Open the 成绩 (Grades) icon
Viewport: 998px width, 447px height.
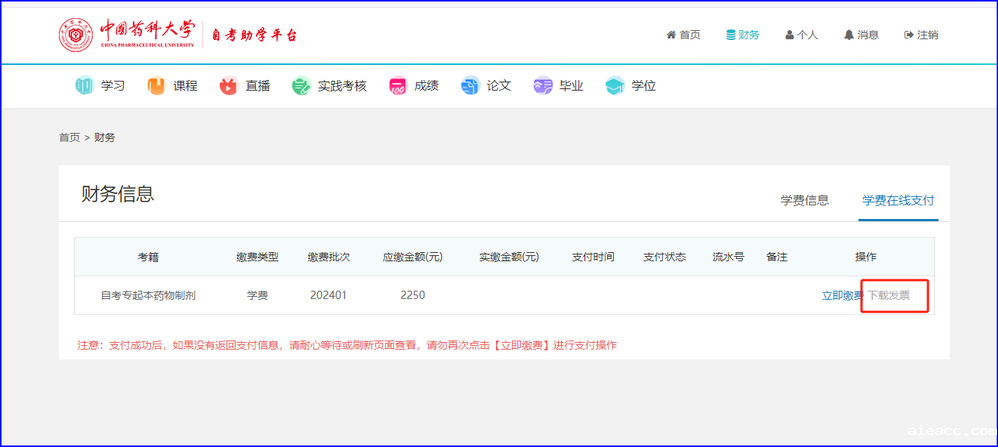pos(397,86)
